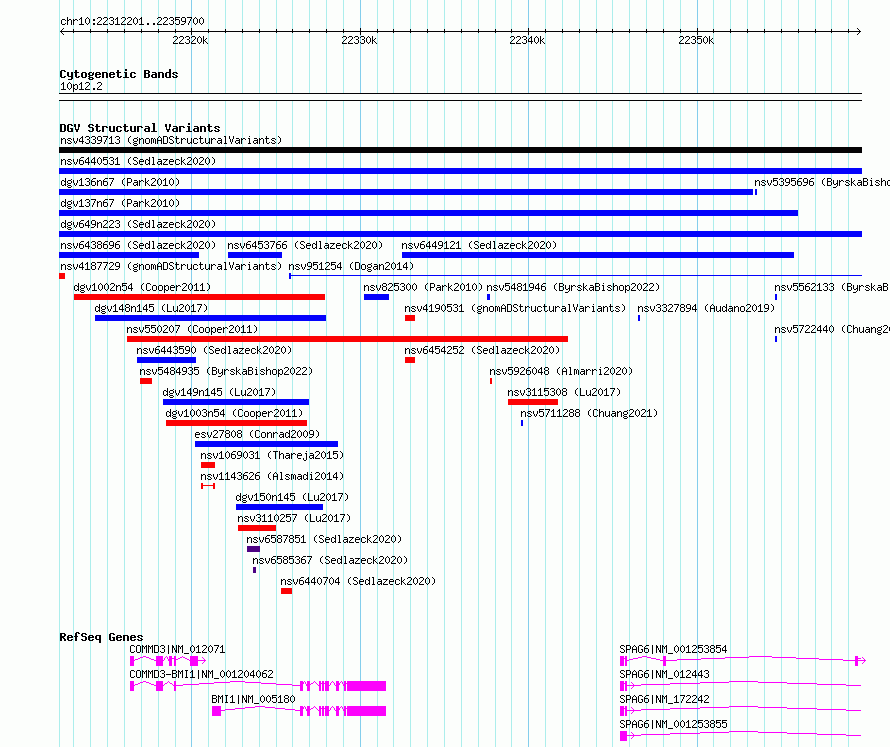
Task: Click the dgv1003n54 Cooper2011 red bar
Action: pos(237,423)
